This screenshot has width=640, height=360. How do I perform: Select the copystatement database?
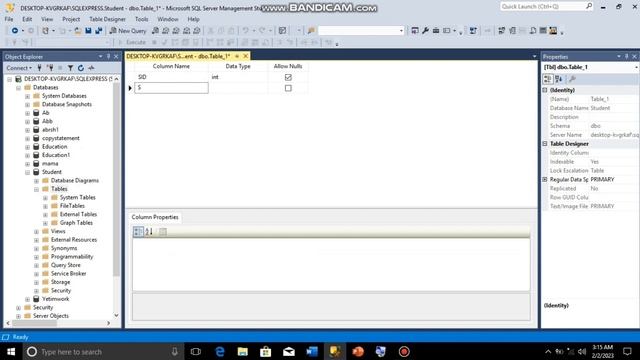(x=61, y=138)
